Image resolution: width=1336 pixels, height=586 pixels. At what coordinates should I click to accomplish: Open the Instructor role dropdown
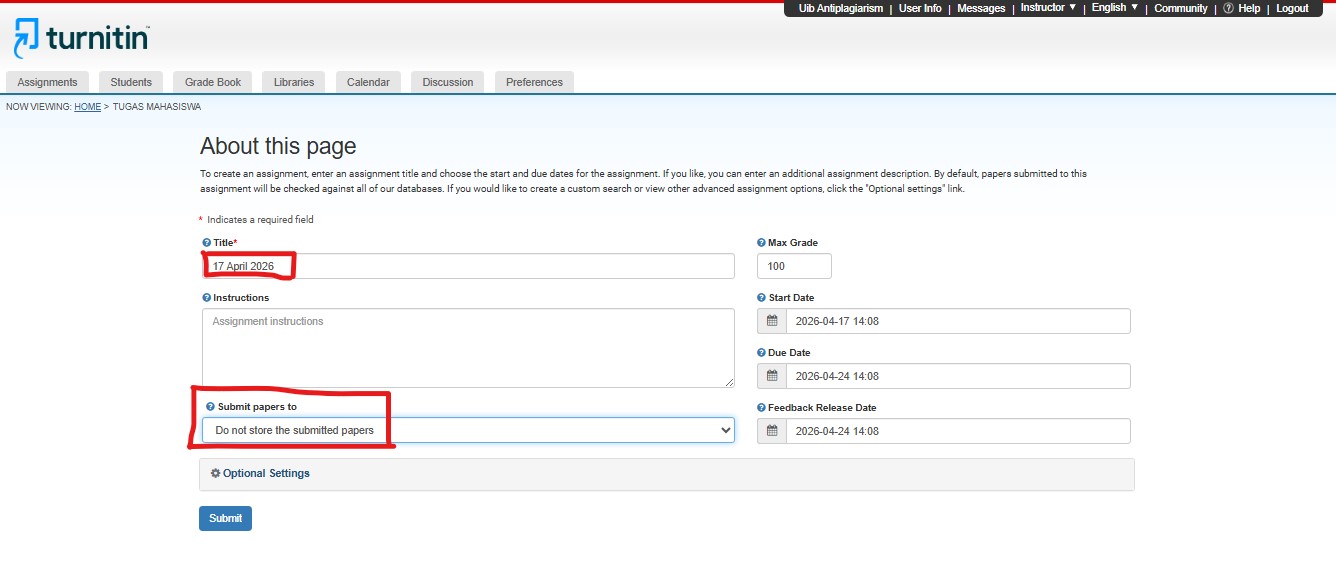coord(1048,8)
